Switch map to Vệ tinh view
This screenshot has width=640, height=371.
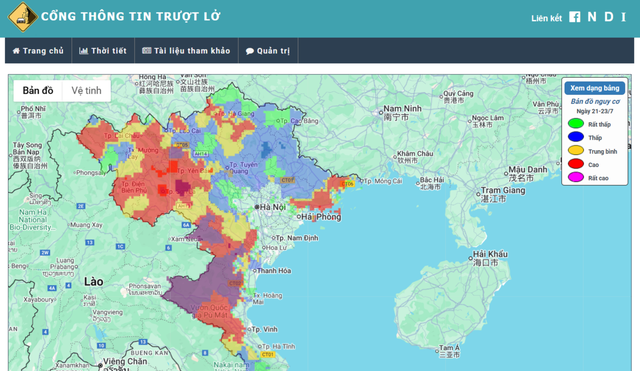click(x=87, y=91)
